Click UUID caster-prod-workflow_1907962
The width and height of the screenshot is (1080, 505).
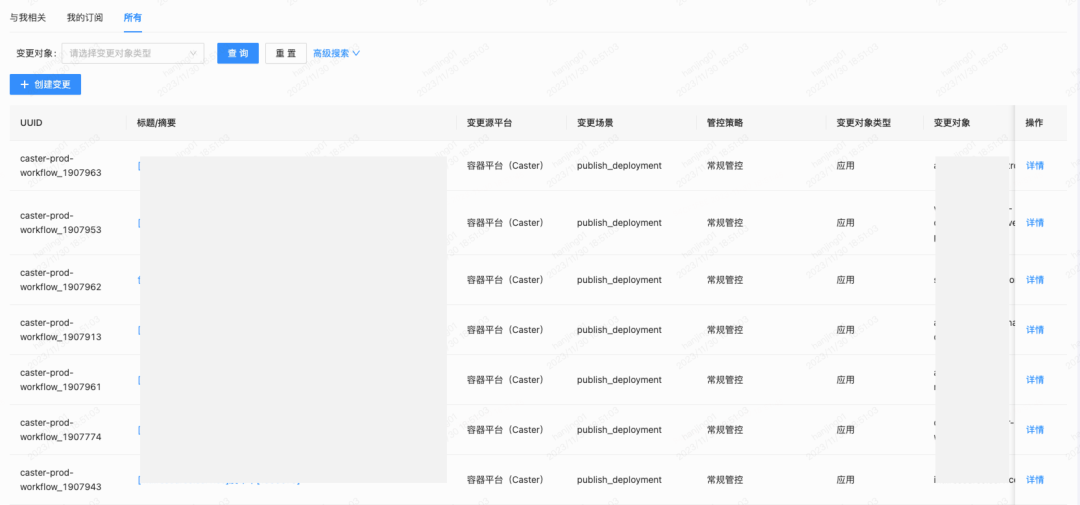click(61, 280)
